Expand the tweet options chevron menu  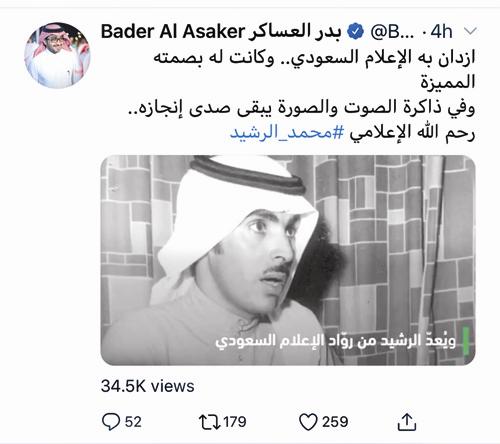pos(470,32)
